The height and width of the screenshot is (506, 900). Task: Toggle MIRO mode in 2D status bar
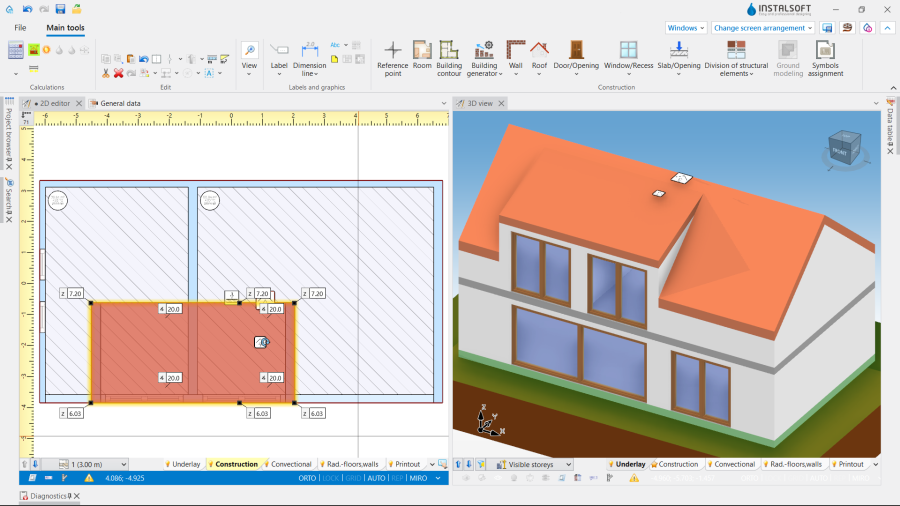pyautogui.click(x=418, y=478)
